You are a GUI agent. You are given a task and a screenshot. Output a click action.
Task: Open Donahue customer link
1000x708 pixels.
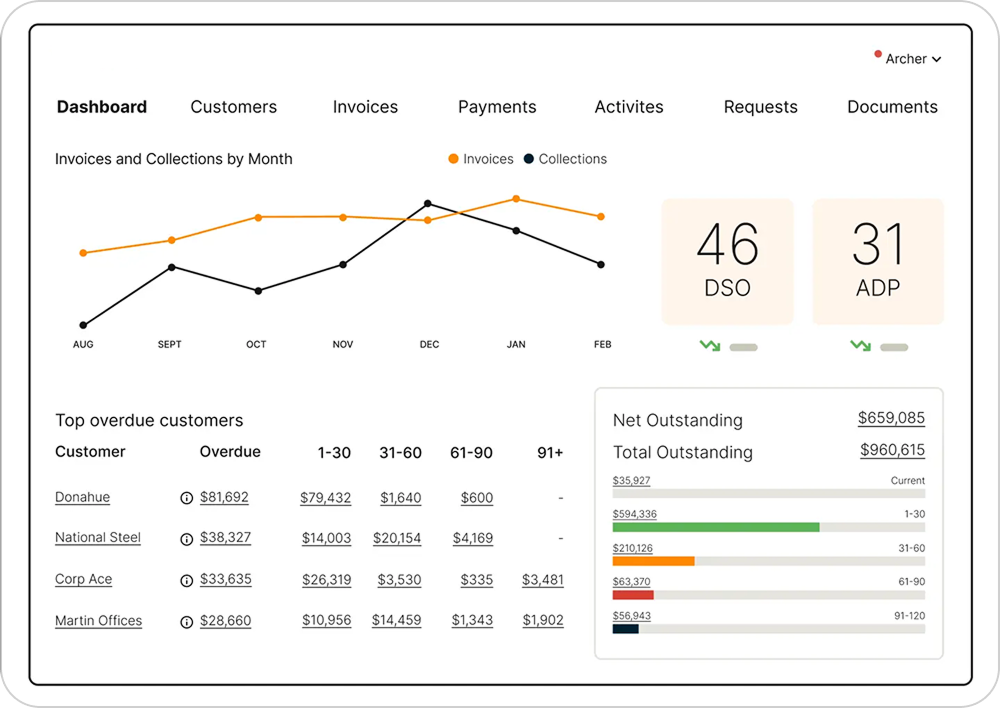pyautogui.click(x=82, y=497)
